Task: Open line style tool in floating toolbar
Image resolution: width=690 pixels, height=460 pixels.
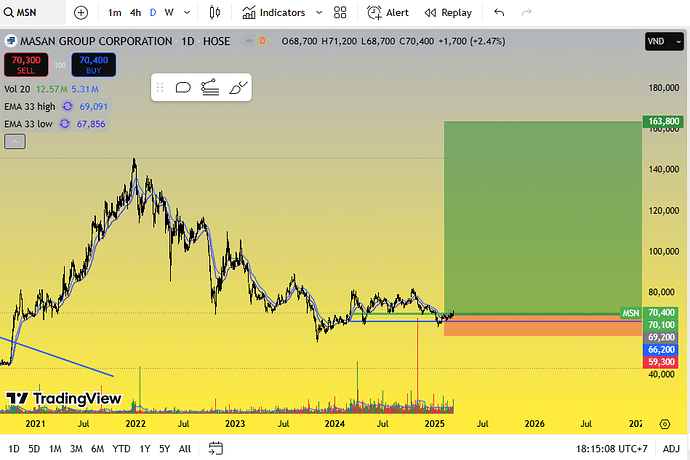Action: (x=210, y=88)
